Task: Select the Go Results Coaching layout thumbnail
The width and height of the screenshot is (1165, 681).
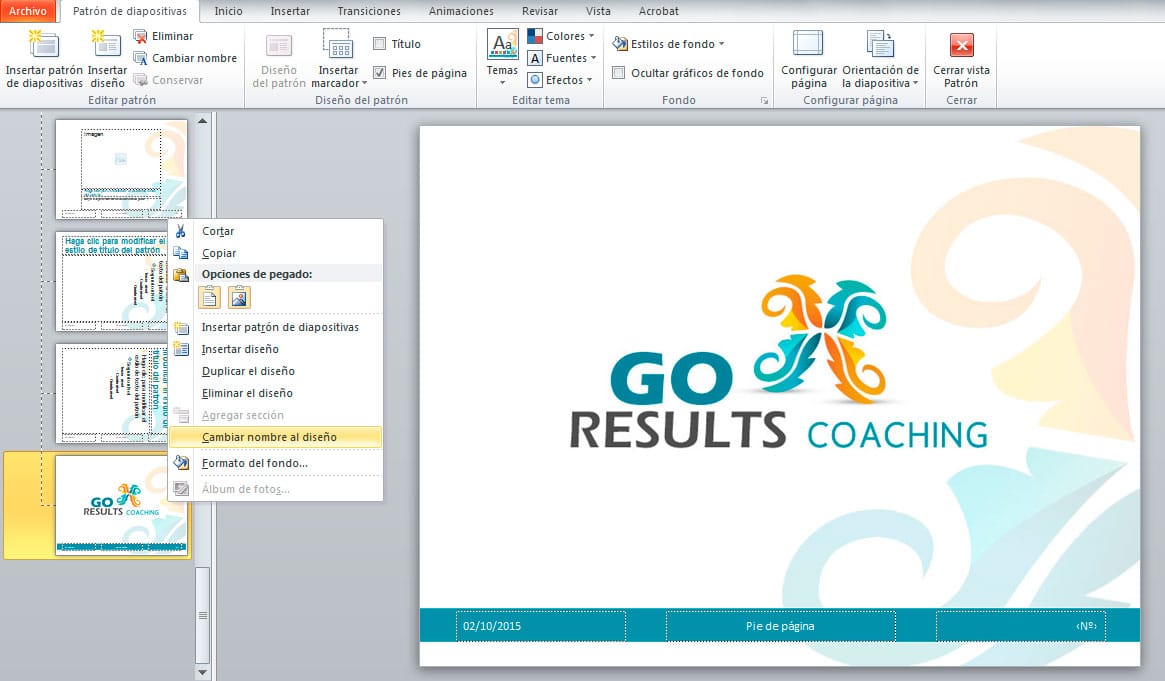Action: coord(121,505)
